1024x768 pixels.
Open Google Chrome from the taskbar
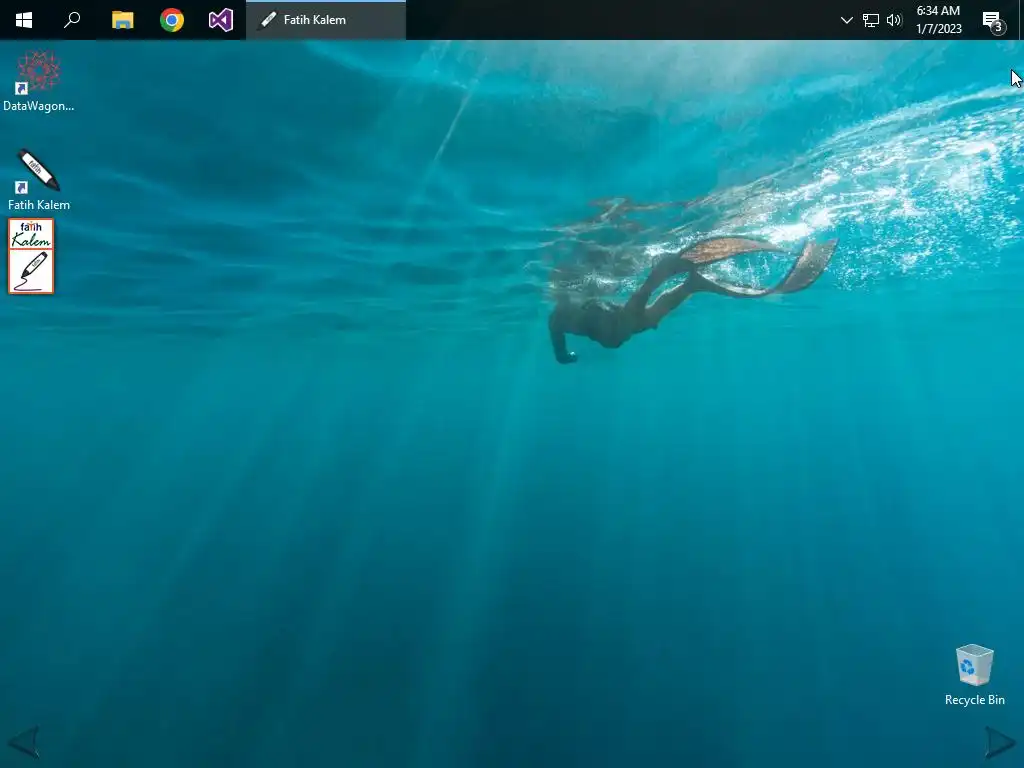172,20
